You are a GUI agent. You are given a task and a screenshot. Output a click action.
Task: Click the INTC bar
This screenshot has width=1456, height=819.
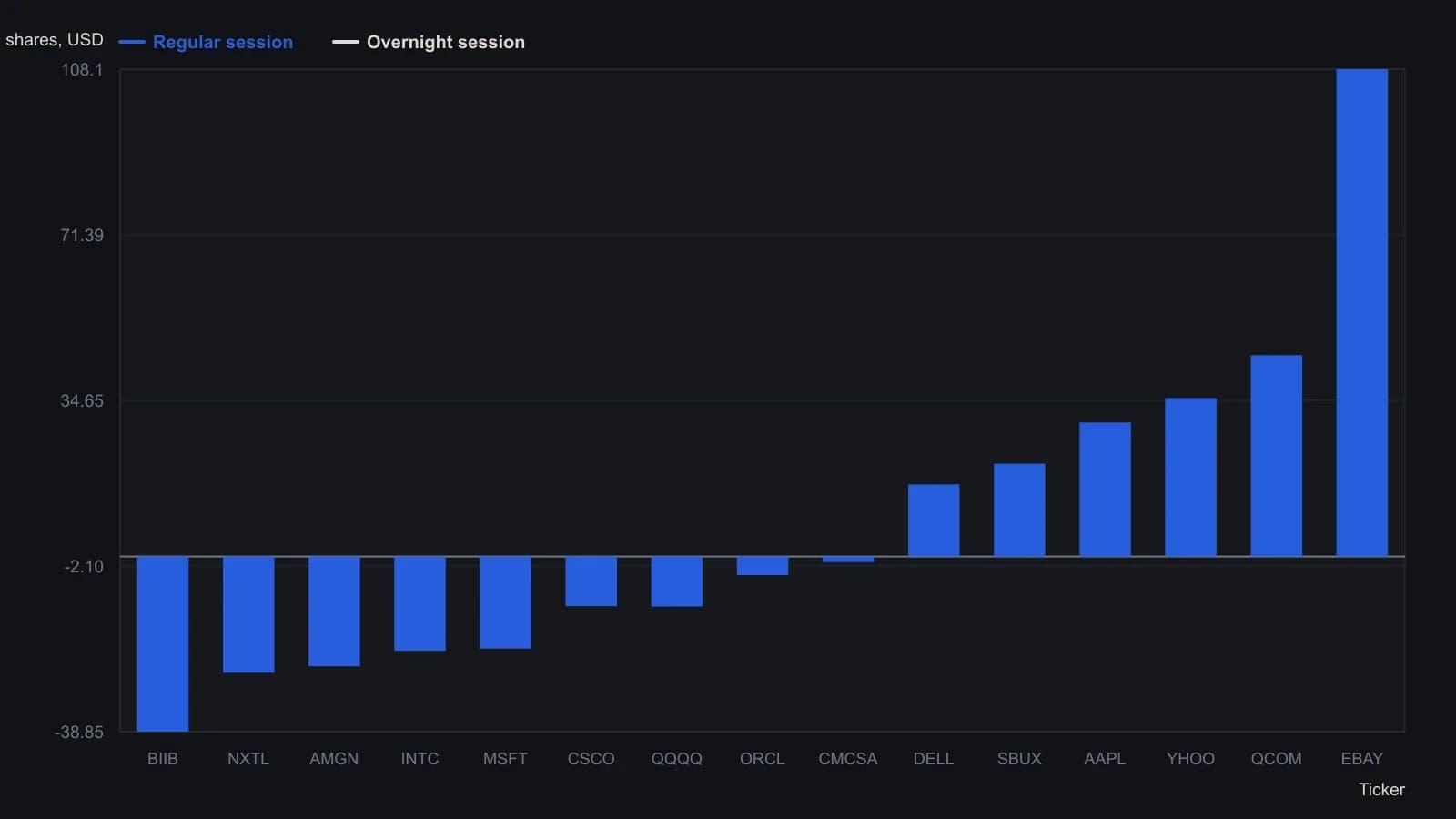coord(420,603)
